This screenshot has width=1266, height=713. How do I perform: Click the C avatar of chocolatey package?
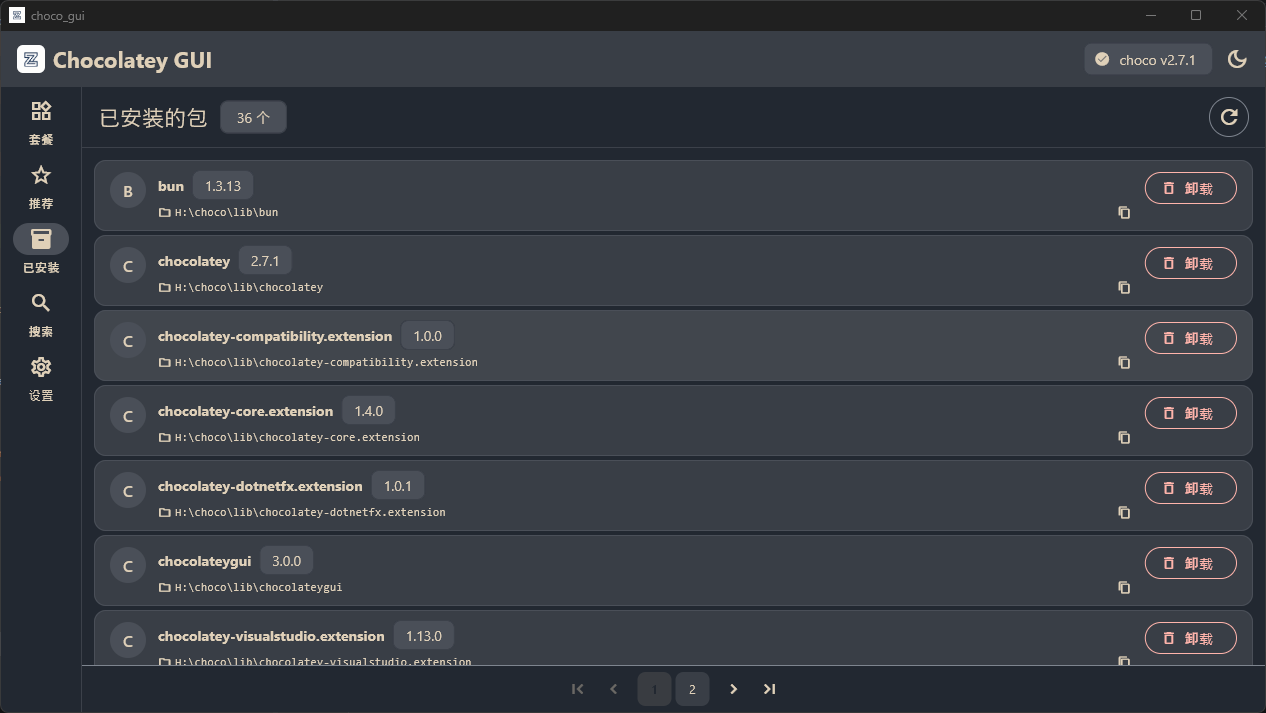[x=128, y=266]
